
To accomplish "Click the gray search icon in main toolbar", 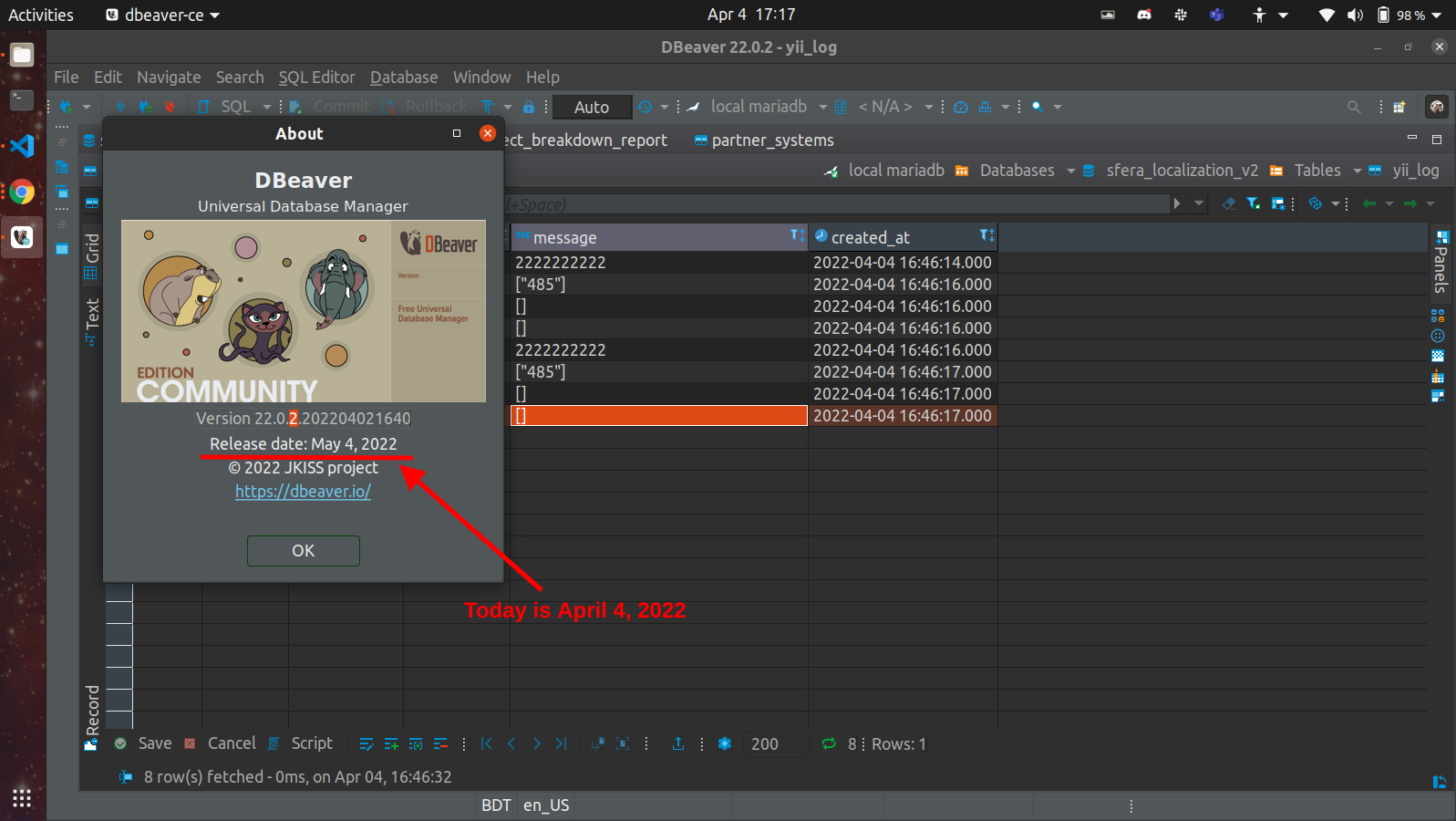I will point(1354,108).
